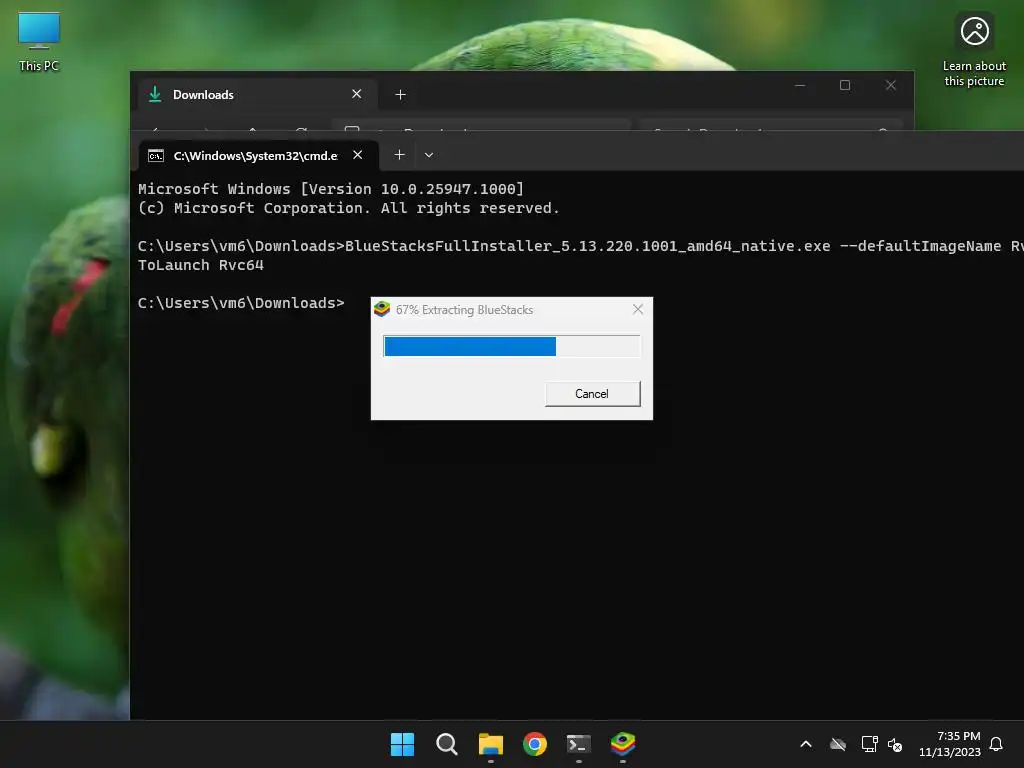Switch to BlueStacks installer in taskbar
This screenshot has width=1024, height=768.
623,744
